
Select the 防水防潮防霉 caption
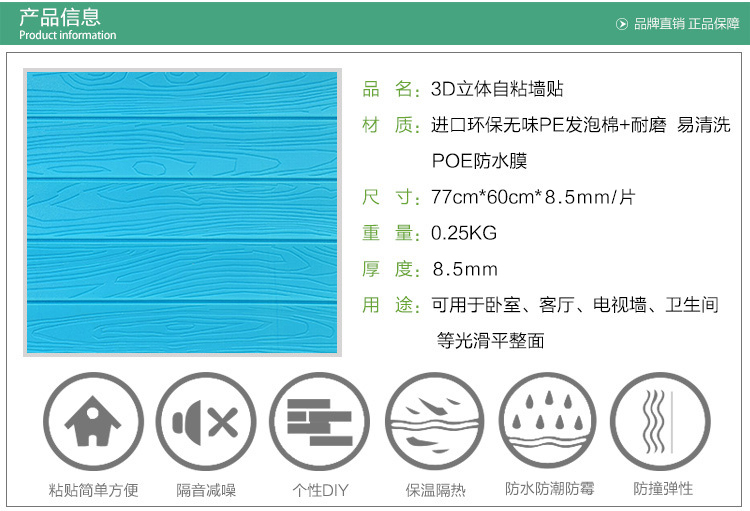coord(549,489)
